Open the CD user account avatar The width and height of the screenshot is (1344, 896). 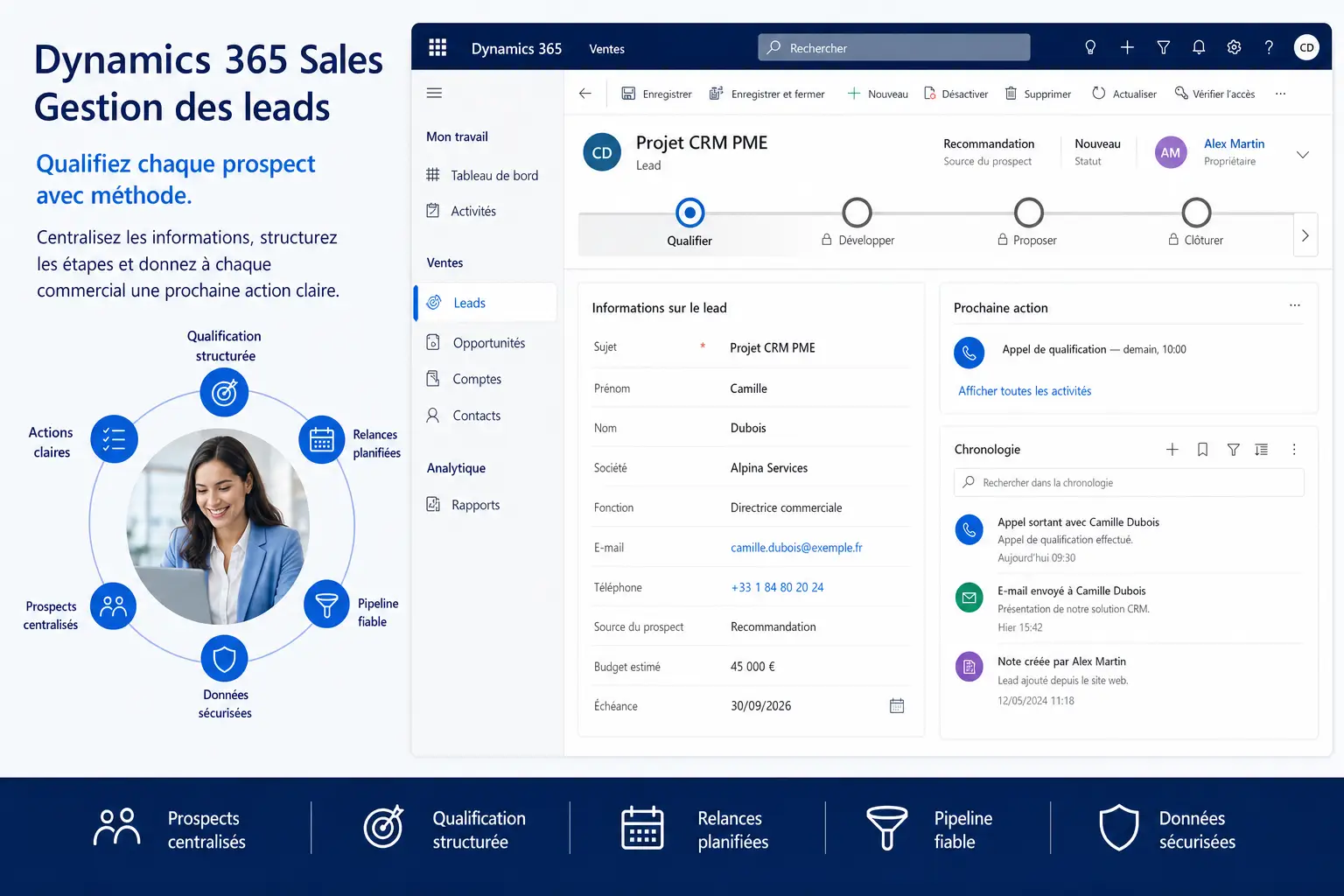pos(1306,47)
